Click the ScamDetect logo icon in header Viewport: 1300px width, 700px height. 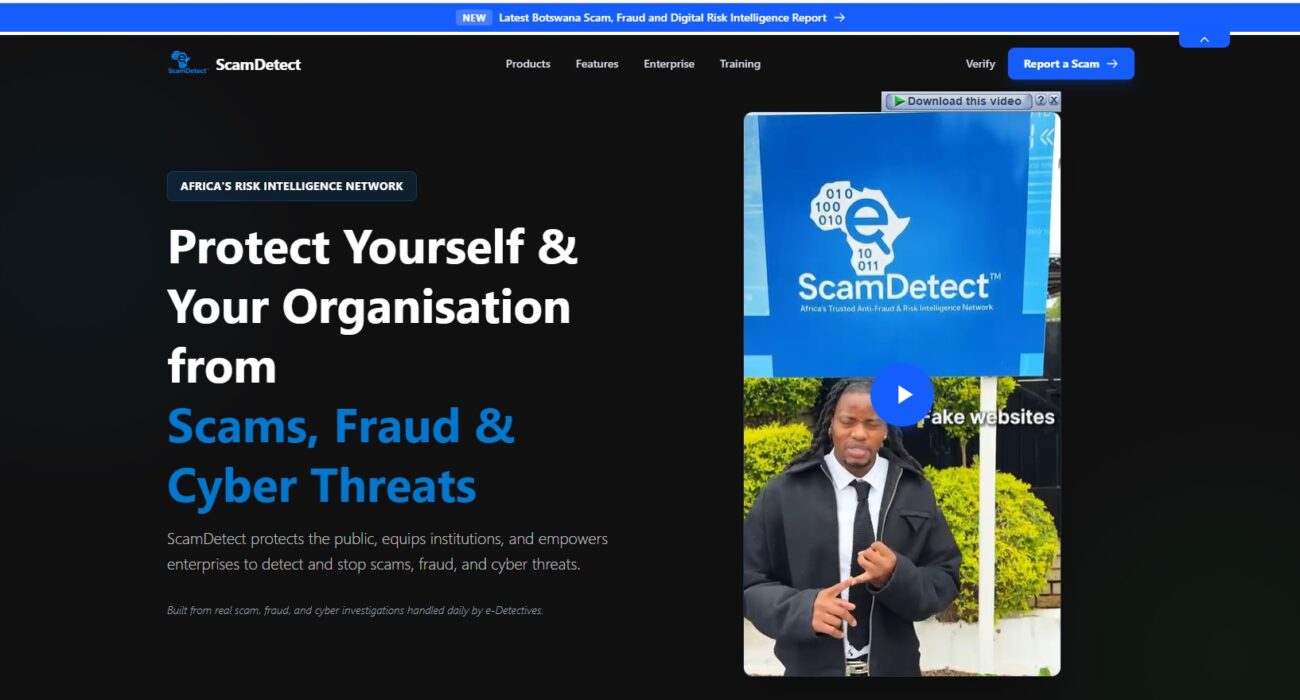[x=187, y=63]
